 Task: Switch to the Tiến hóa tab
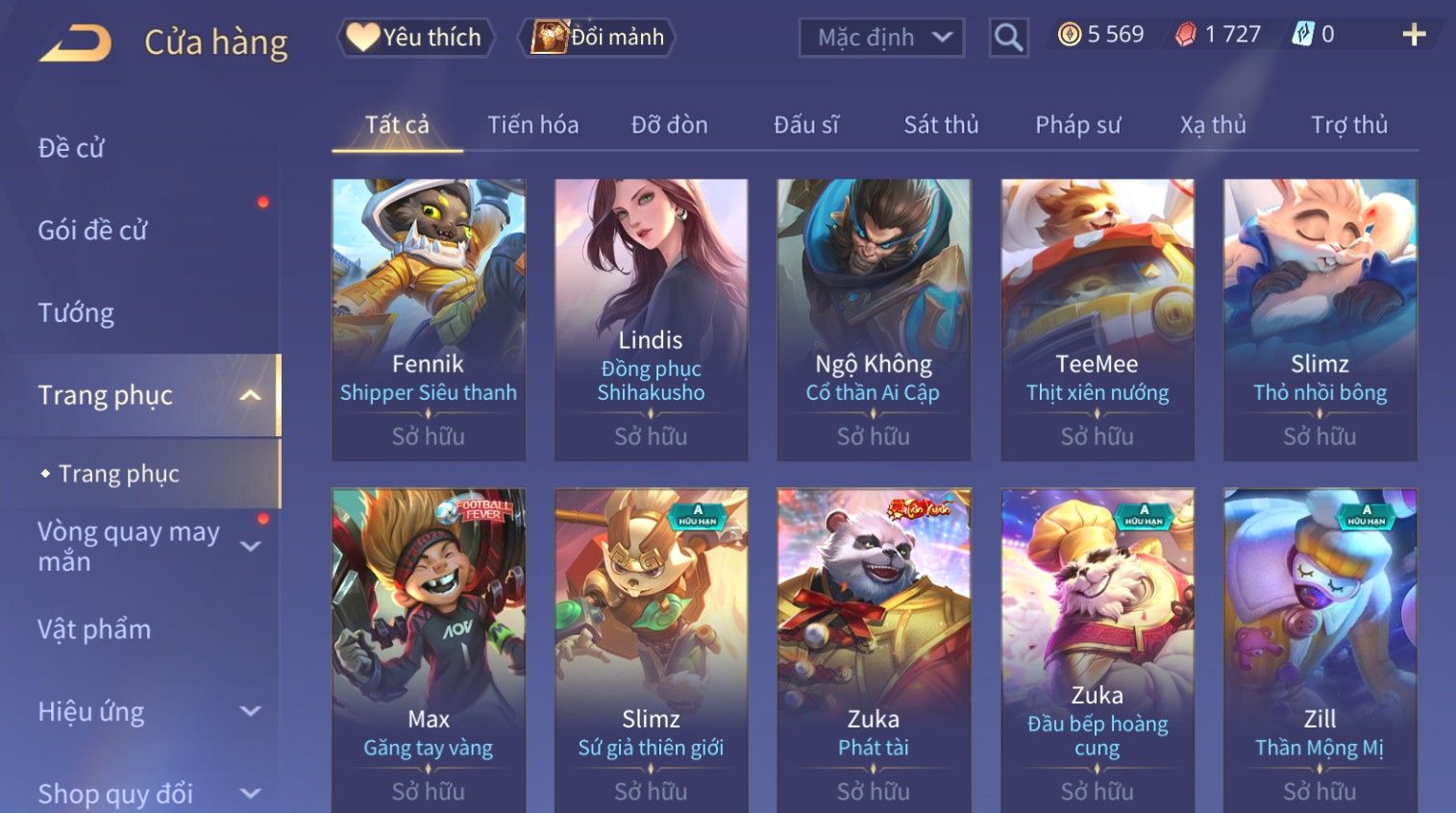[533, 125]
